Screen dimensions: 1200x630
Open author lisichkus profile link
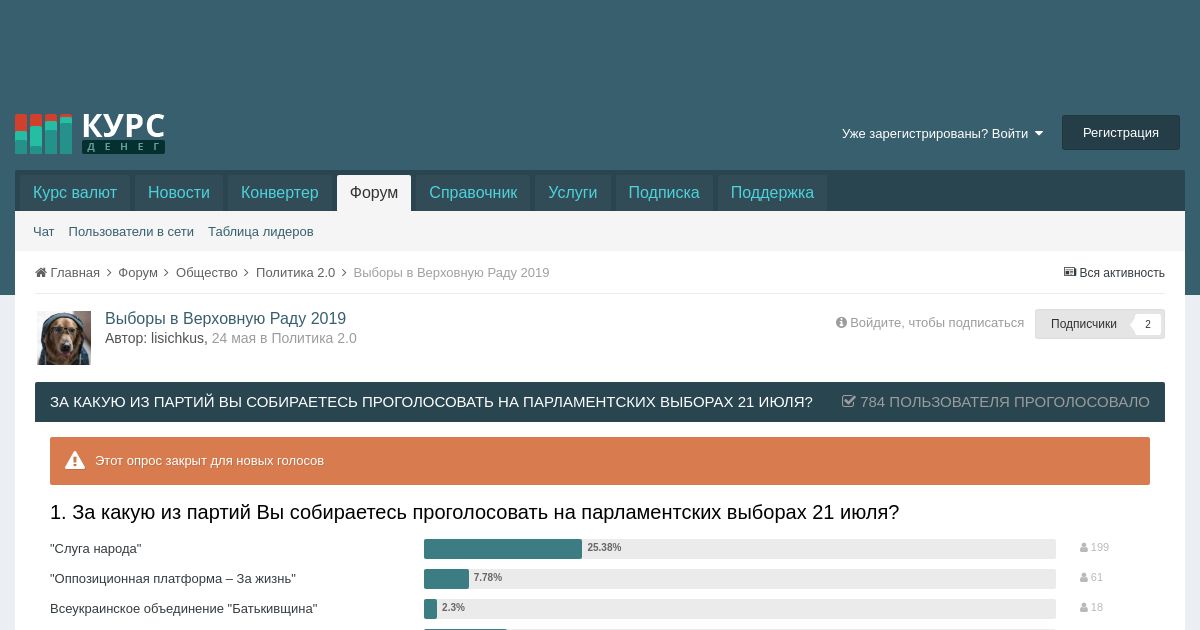[177, 338]
